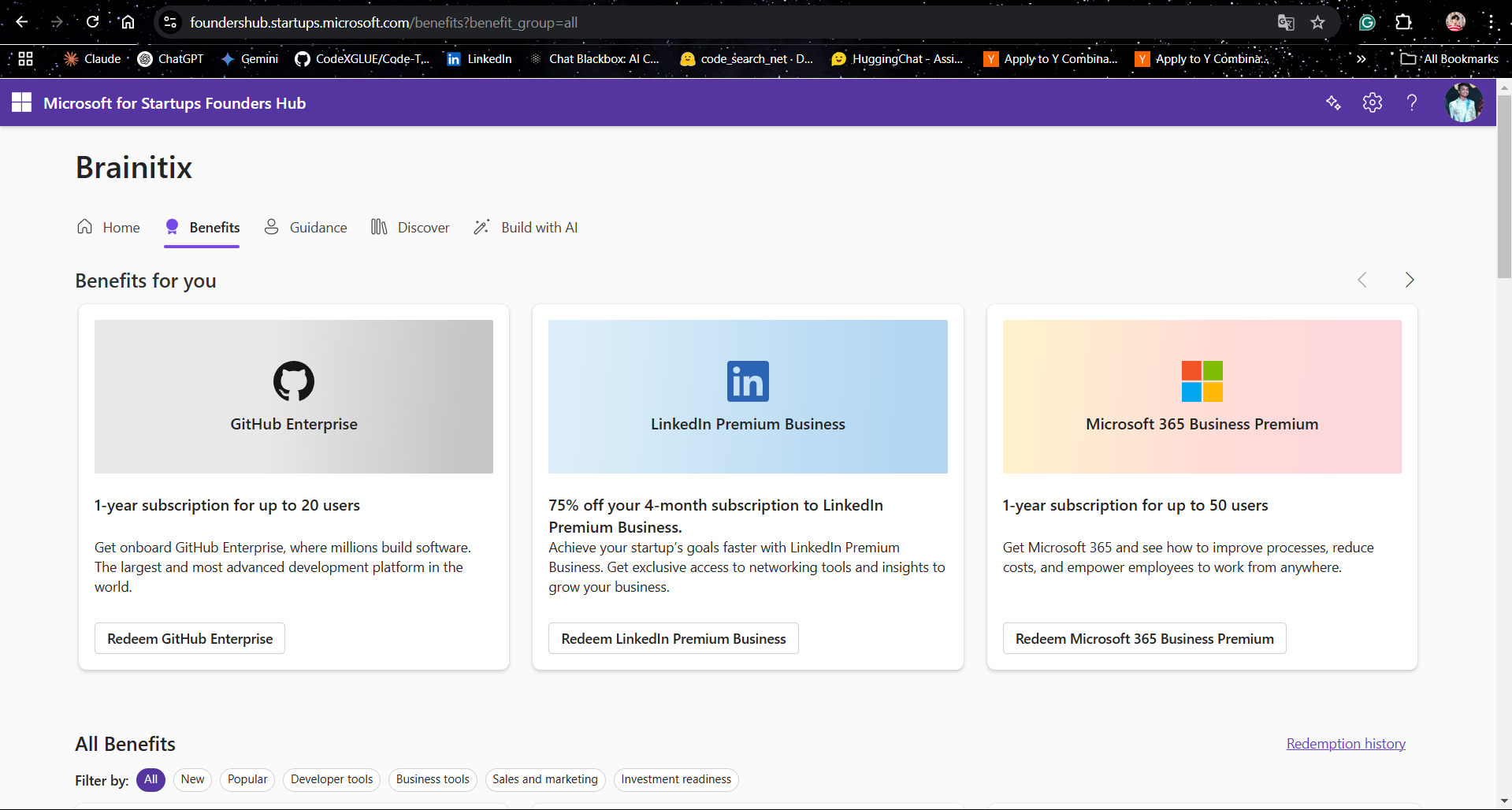Viewport: 1512px width, 810px height.
Task: Go to the Discover tab
Action: [410, 227]
